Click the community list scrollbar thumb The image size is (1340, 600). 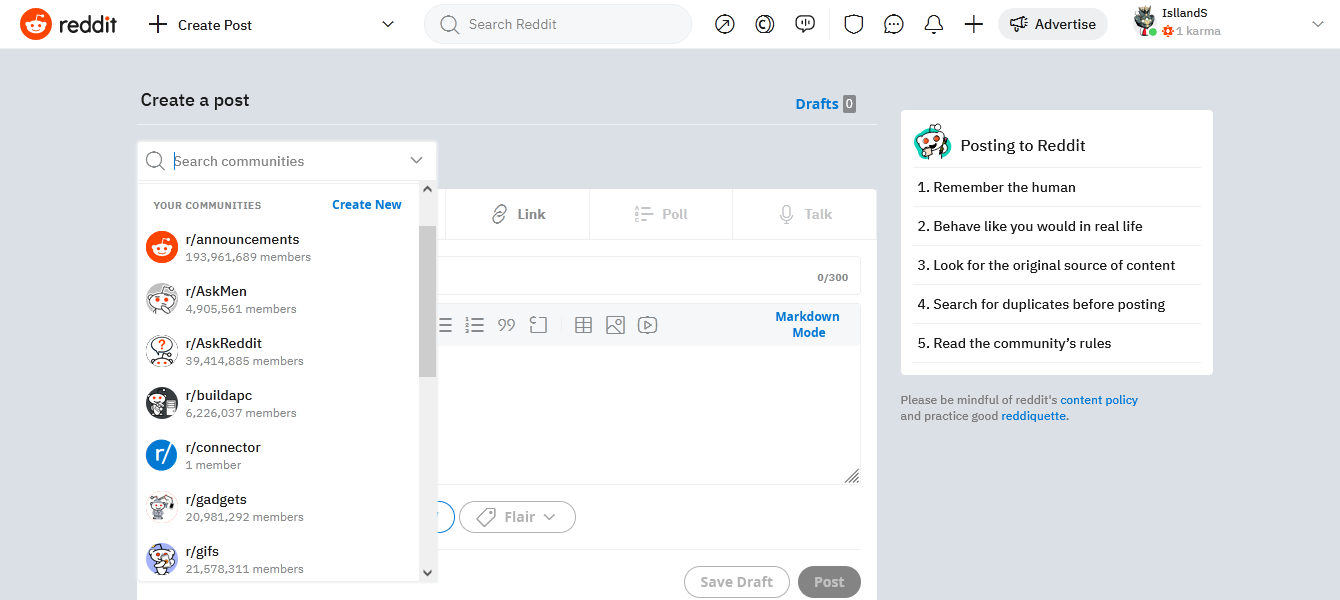(x=428, y=302)
